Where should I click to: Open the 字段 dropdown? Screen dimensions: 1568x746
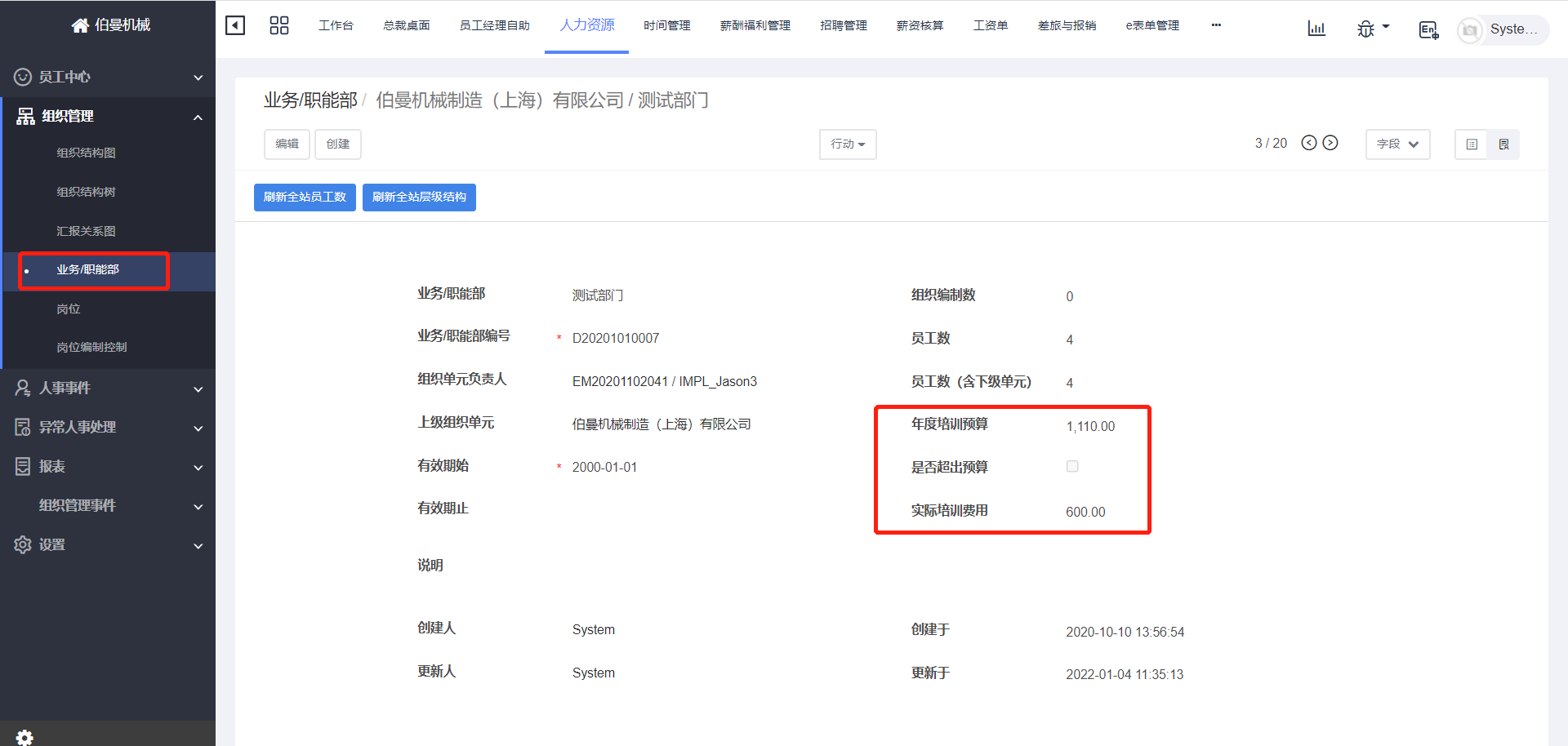1397,144
